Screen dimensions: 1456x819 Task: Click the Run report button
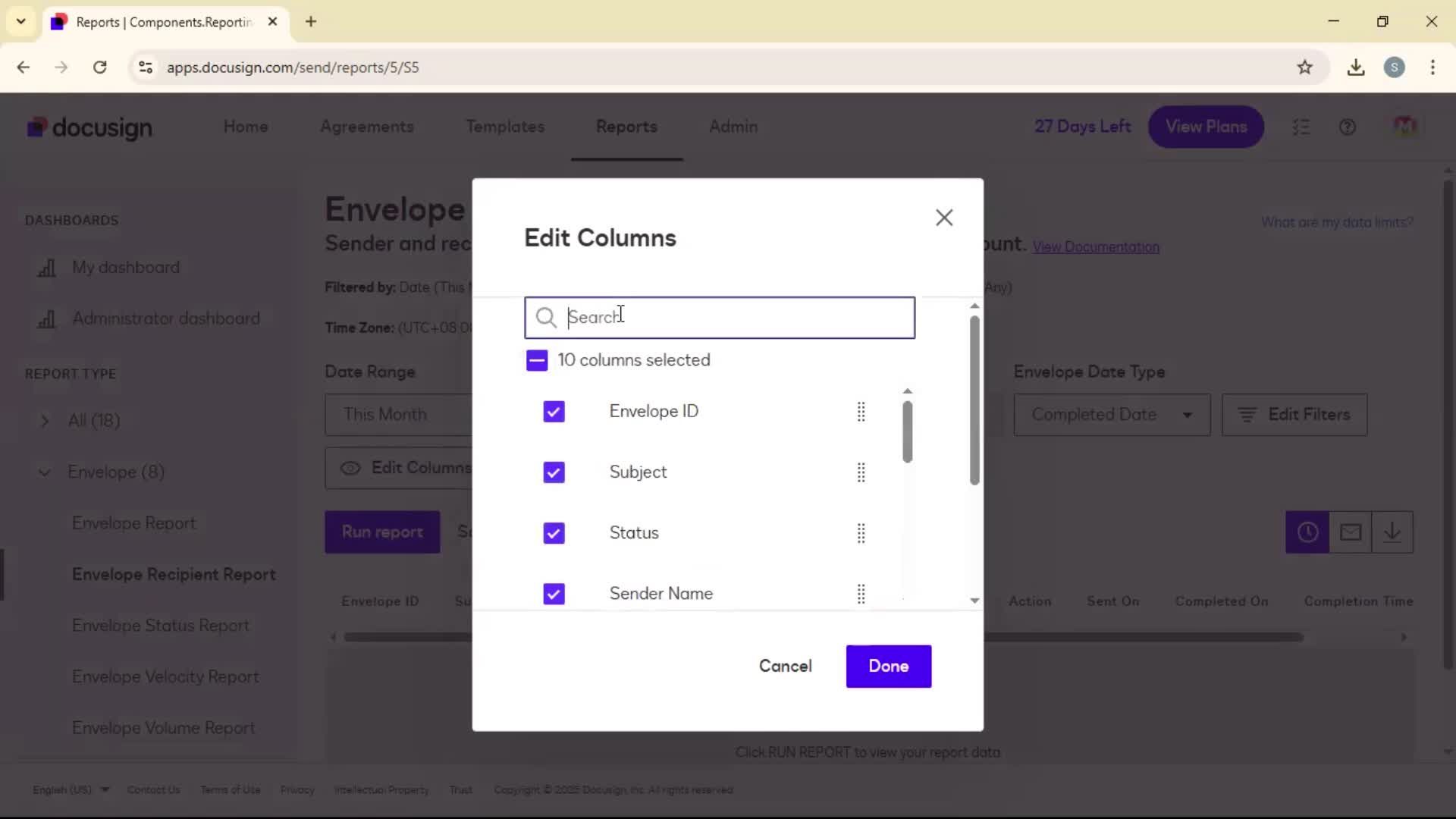coord(382,532)
